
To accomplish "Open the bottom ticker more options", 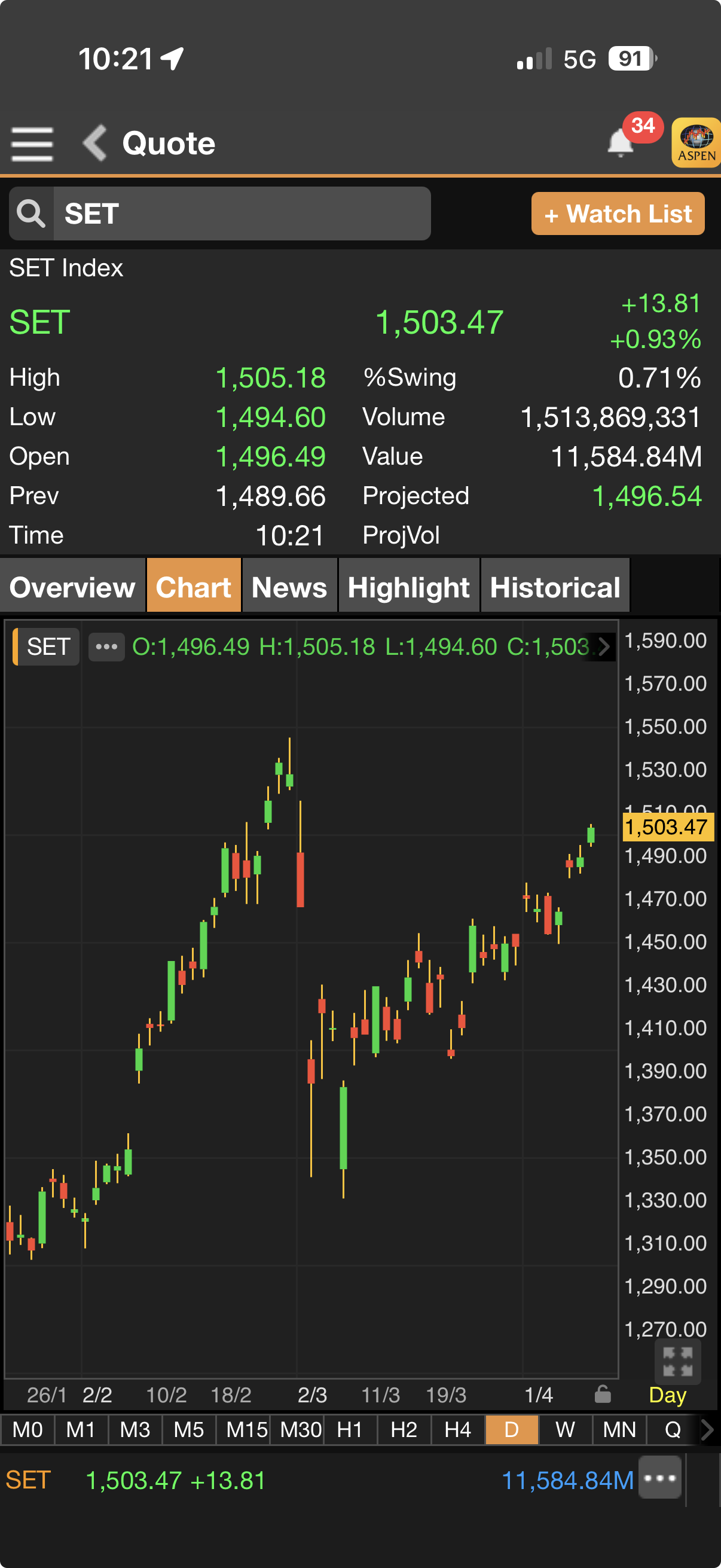I will 659,1477.
